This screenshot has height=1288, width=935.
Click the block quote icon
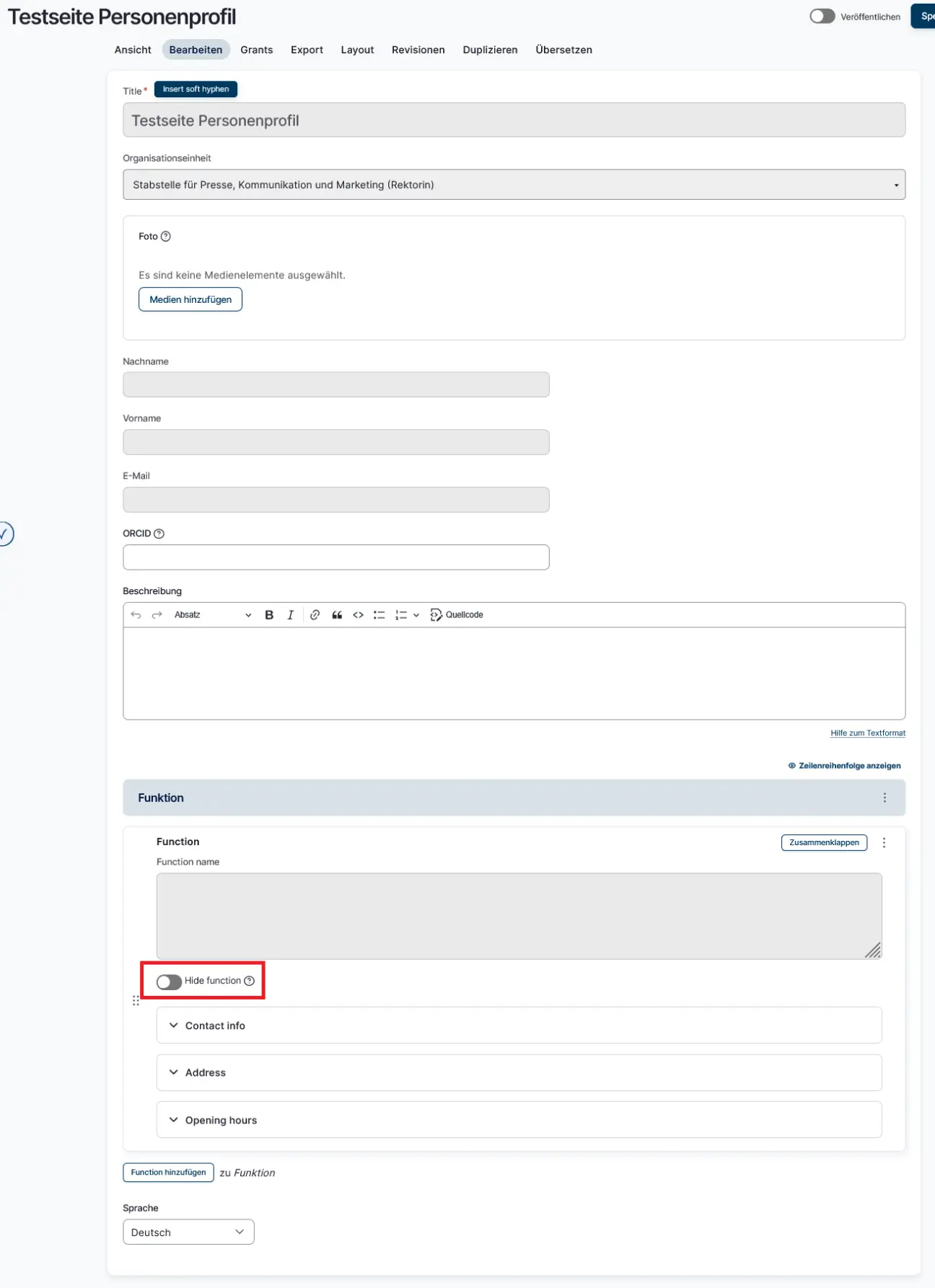click(x=336, y=615)
